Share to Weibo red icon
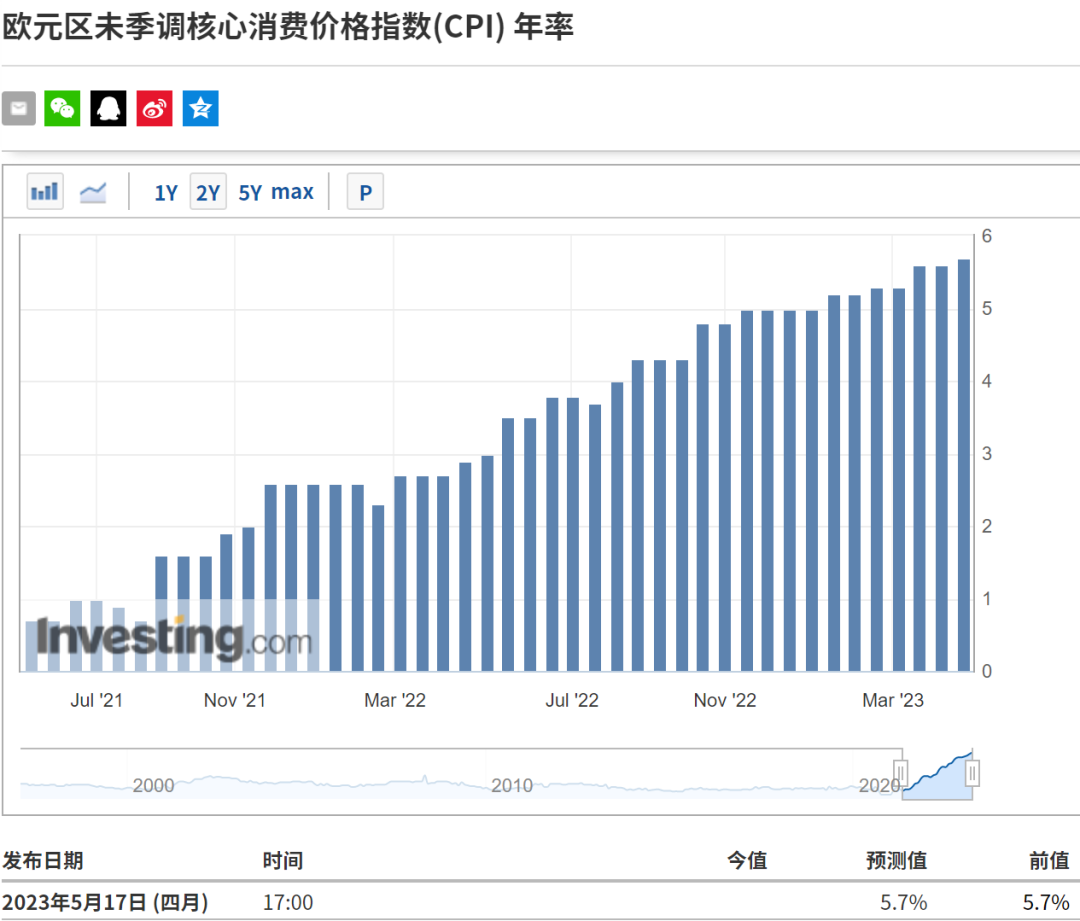This screenshot has width=1080, height=921. 154,108
